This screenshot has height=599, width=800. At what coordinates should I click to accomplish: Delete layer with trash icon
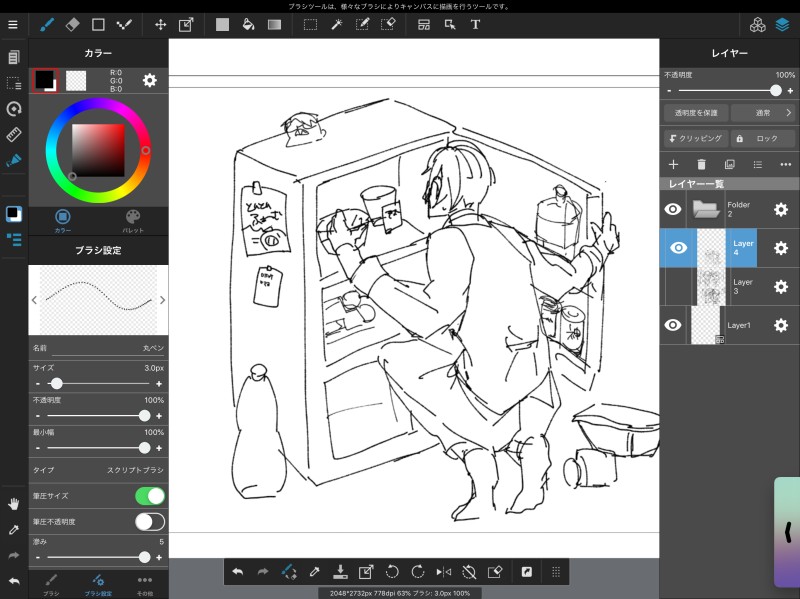point(702,164)
